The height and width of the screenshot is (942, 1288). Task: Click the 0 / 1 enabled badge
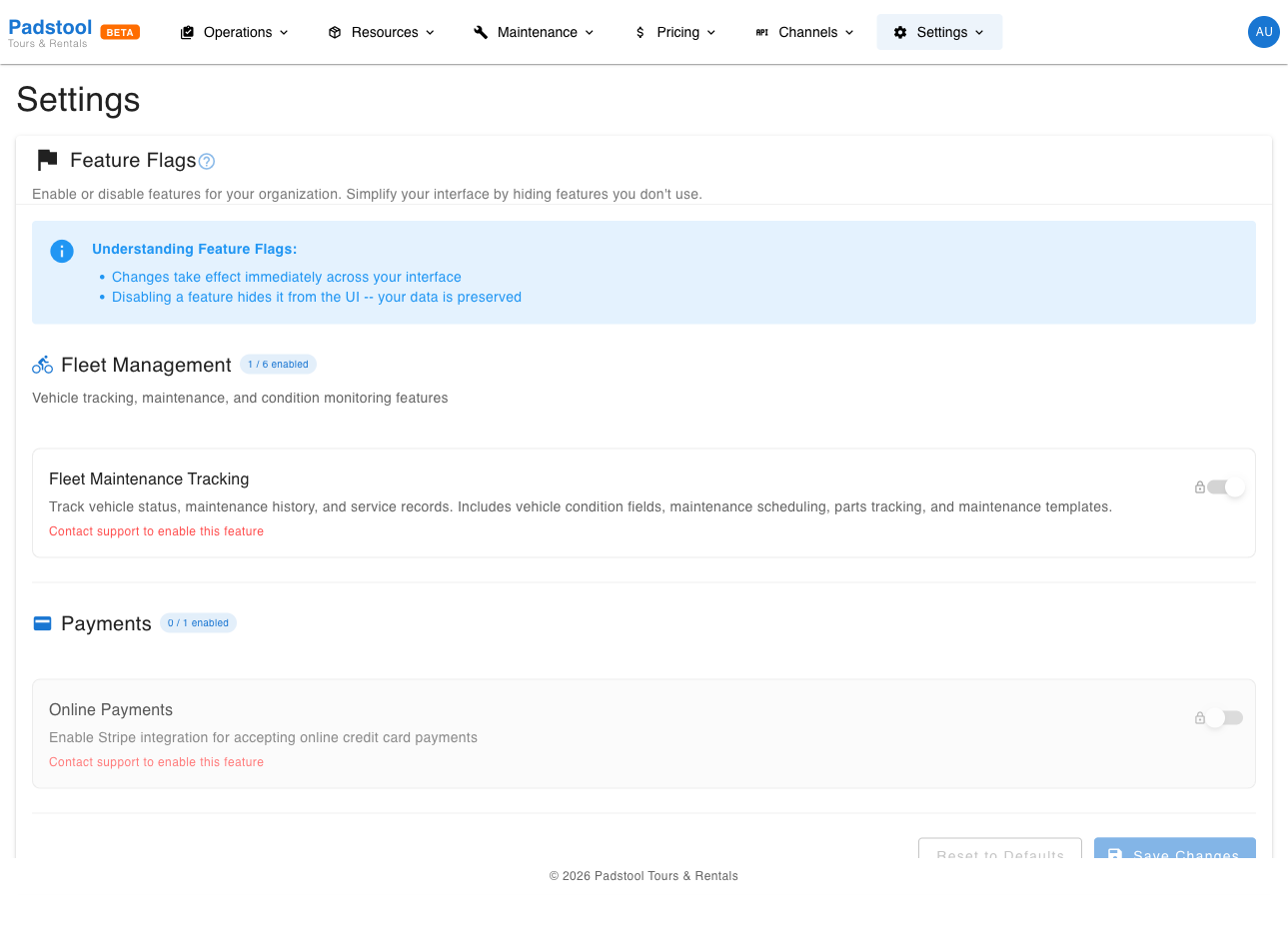click(198, 623)
